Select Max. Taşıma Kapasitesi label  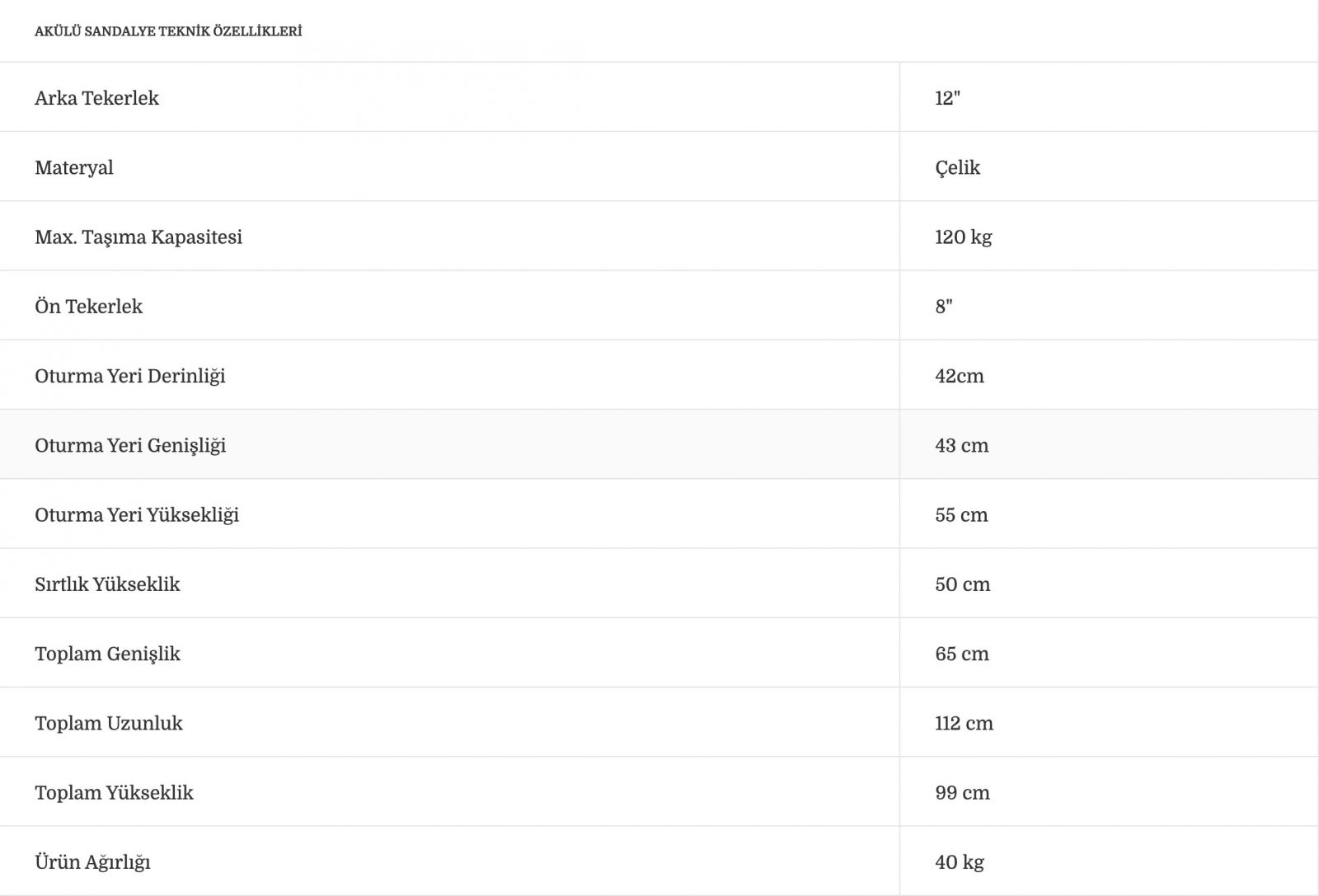138,237
